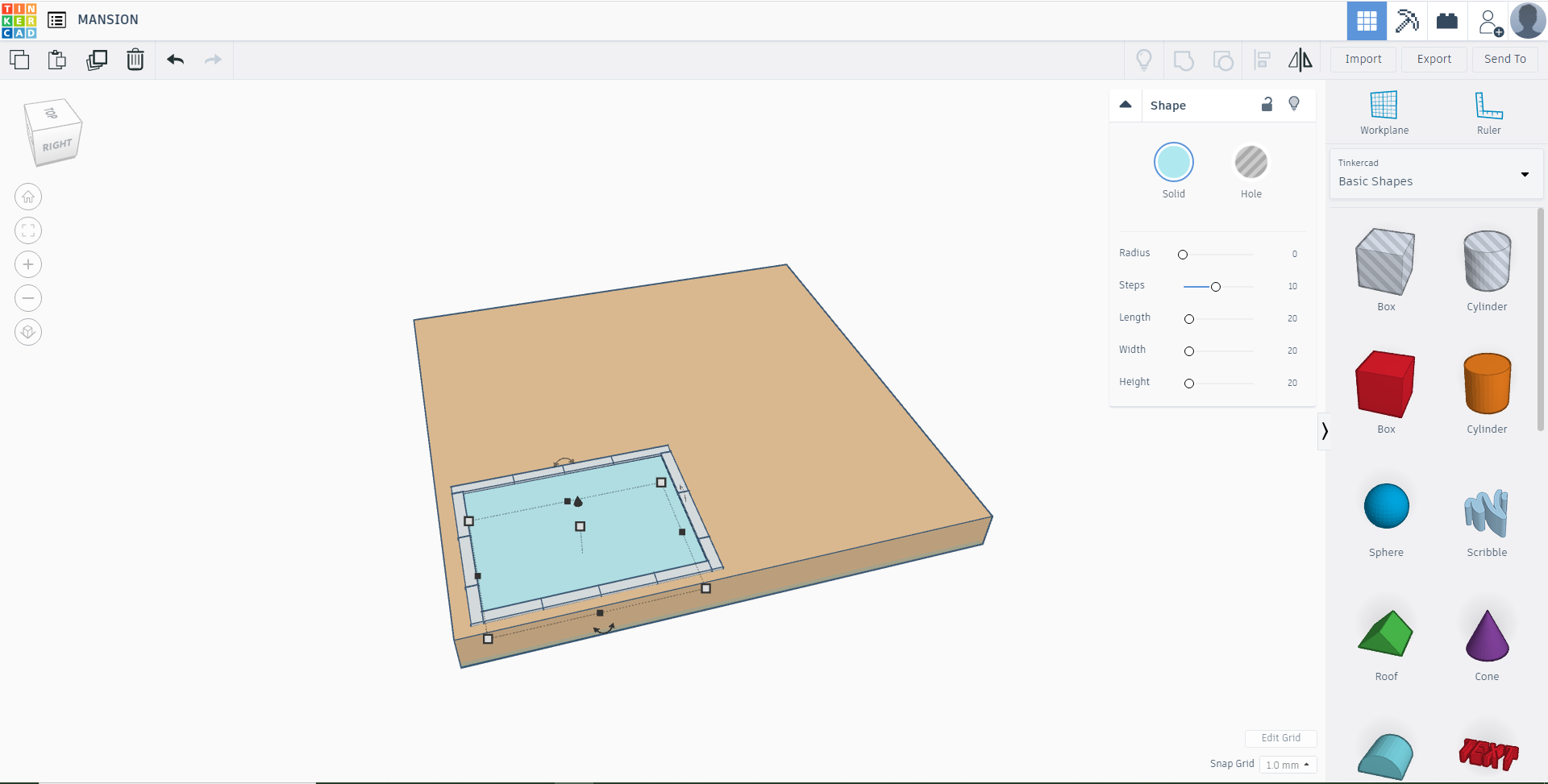Click the Edit Grid button
The height and width of the screenshot is (784, 1548).
(1280, 738)
